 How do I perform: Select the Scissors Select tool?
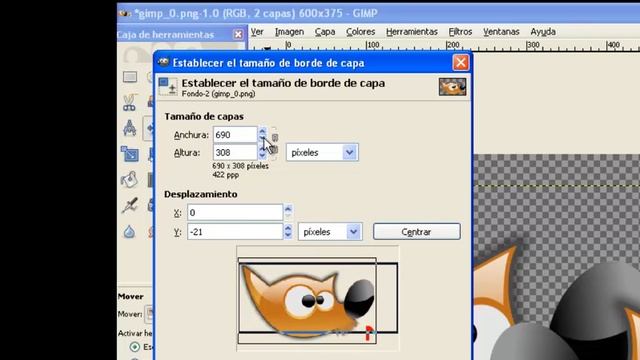tap(129, 102)
